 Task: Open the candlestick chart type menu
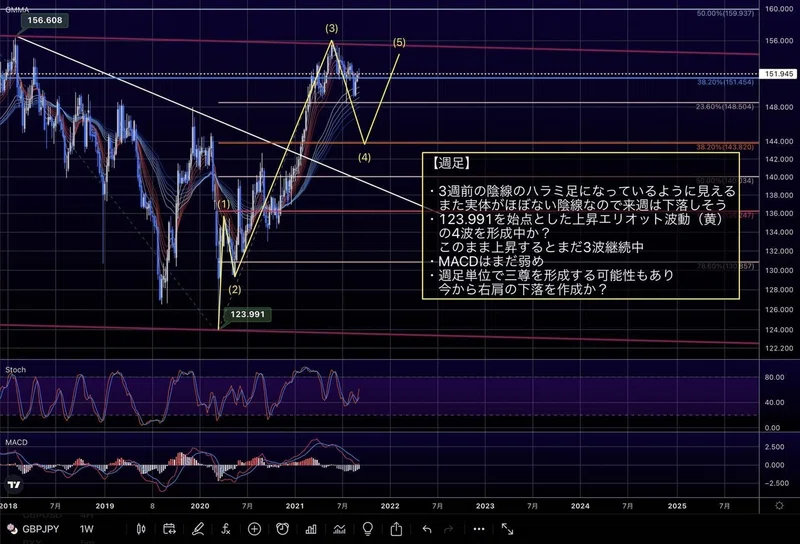pos(141,529)
